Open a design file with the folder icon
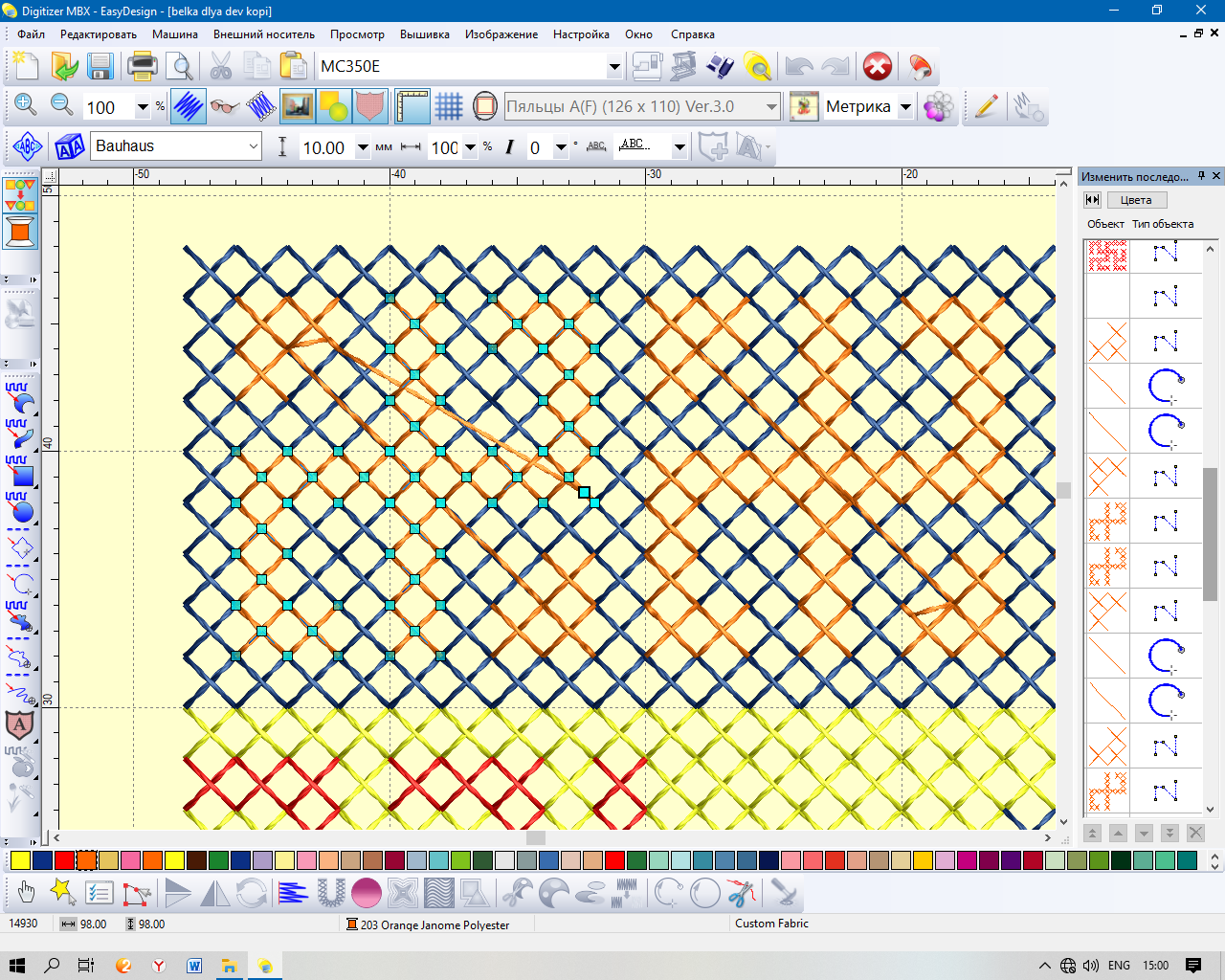The image size is (1225, 980). point(64,66)
